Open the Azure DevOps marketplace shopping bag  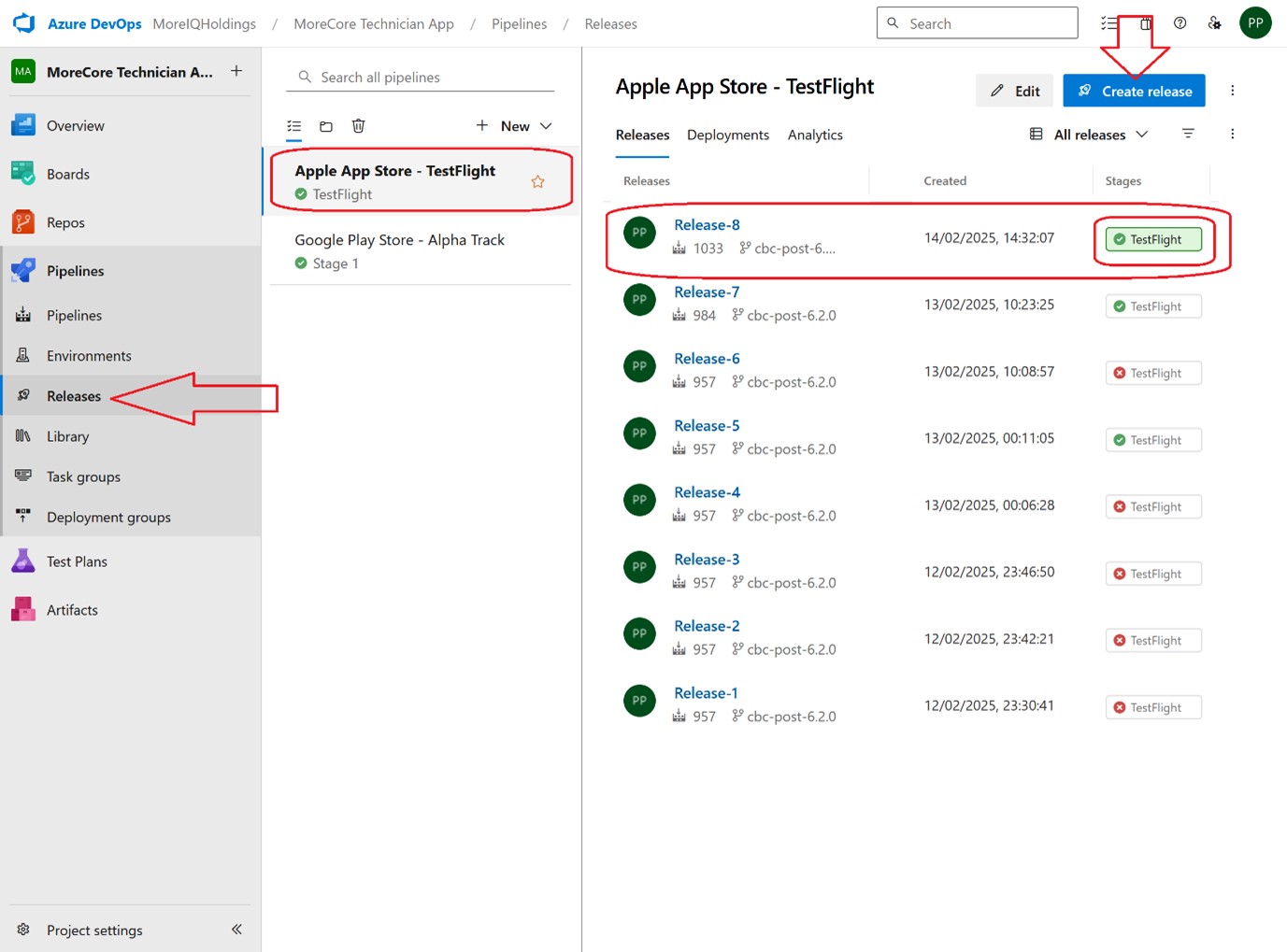[x=1145, y=22]
